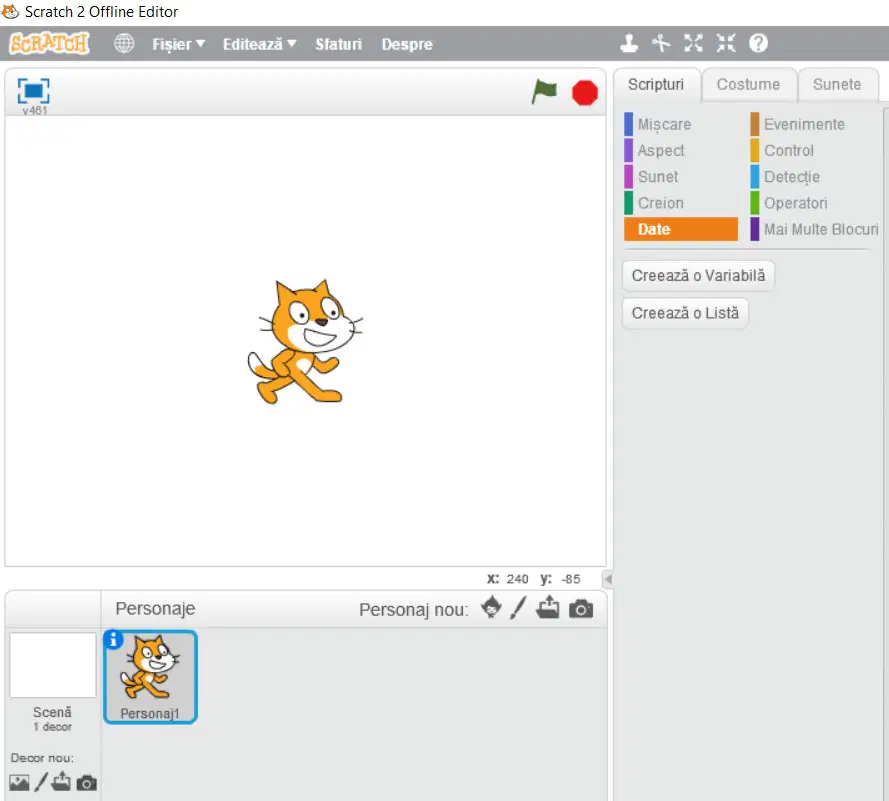Click the Despre menu item

click(407, 44)
